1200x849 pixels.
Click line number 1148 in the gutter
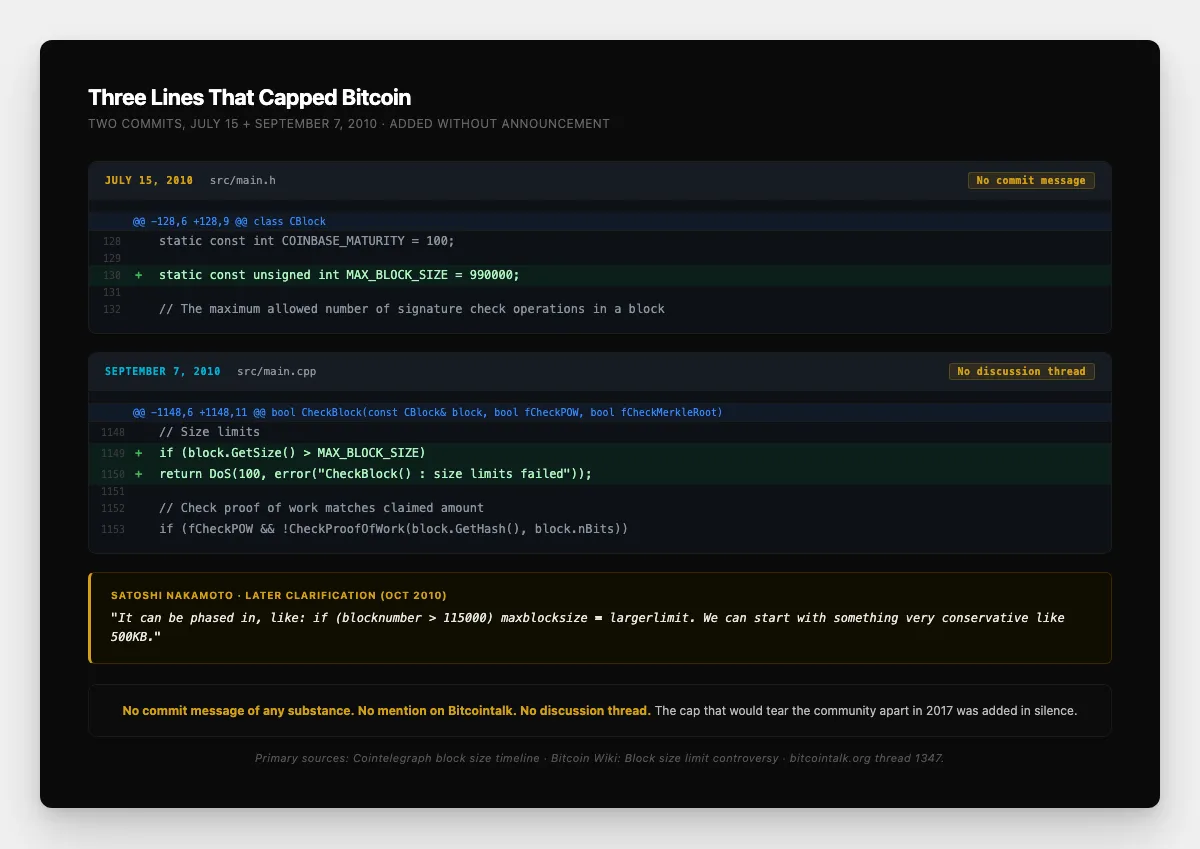pyautogui.click(x=113, y=432)
